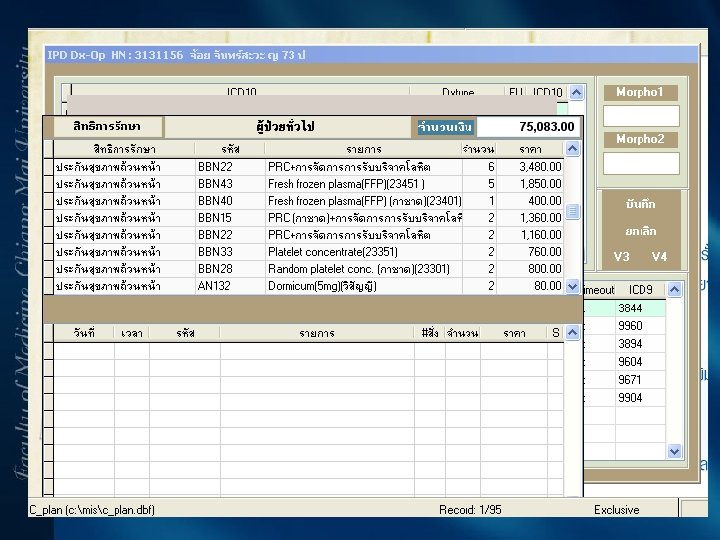Click the Morpho1 input field
720x540 pixels.
click(641, 116)
